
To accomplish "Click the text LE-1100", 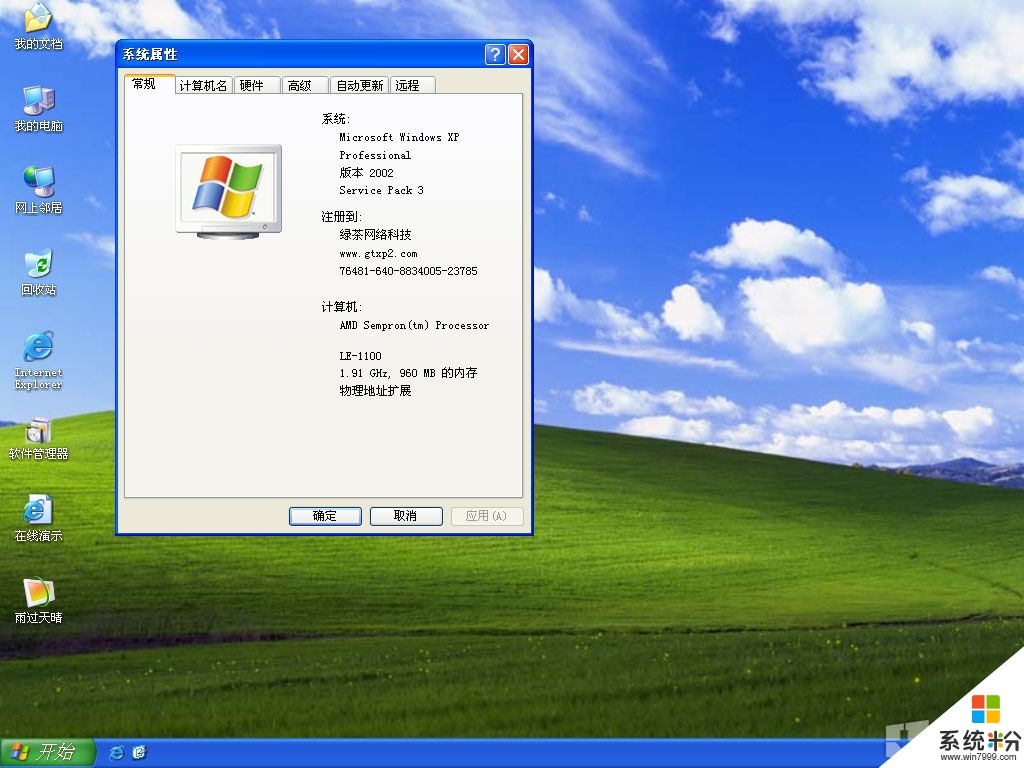I will coord(360,356).
